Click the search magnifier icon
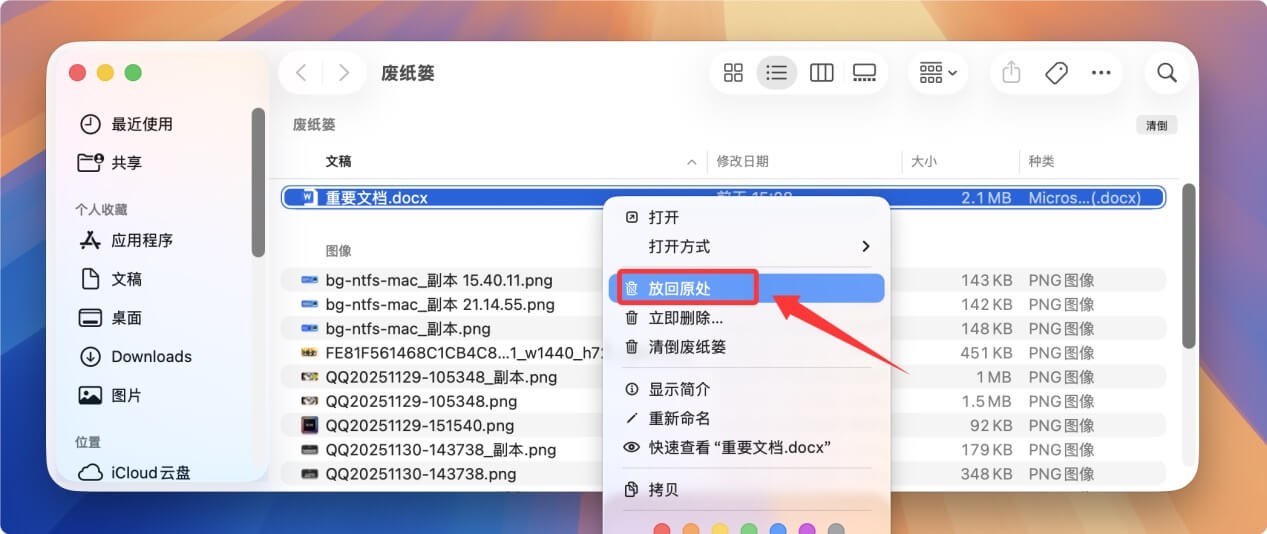This screenshot has width=1267, height=534. pos(1166,73)
